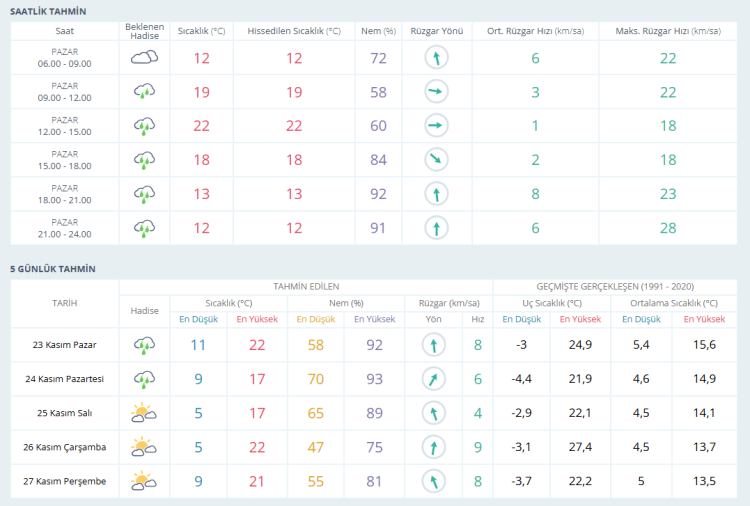Click the wind direction arrow for 18.00 - 21.00
Image resolution: width=750 pixels, height=506 pixels.
[x=436, y=194]
